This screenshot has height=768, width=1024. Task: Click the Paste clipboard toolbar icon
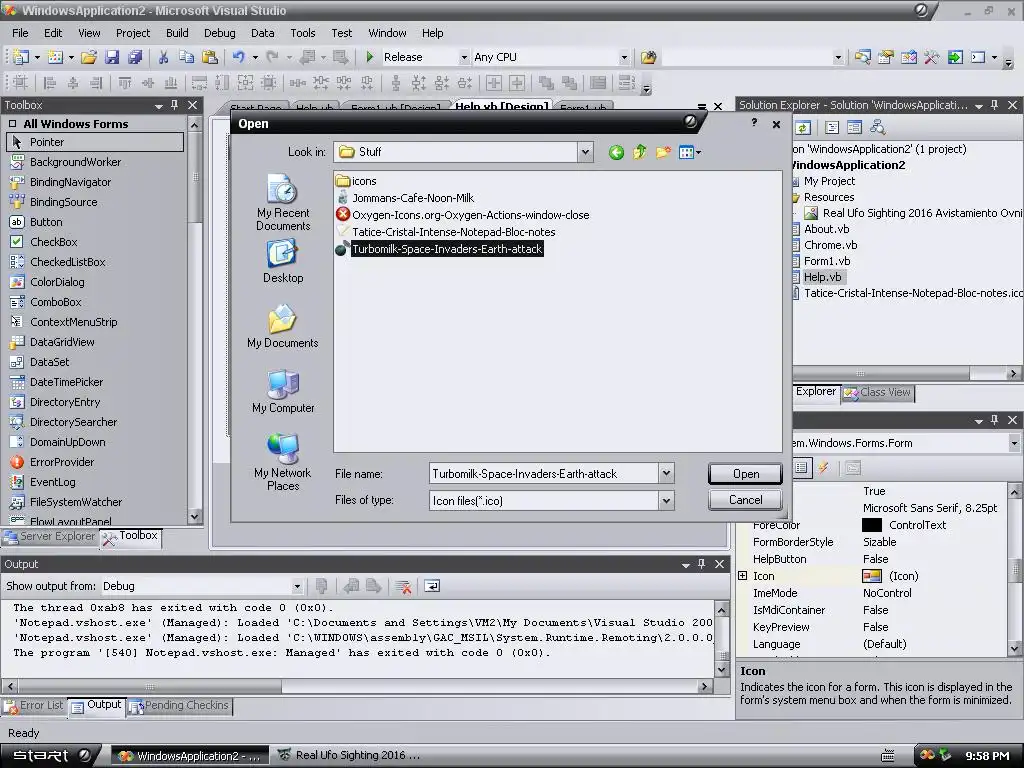(x=210, y=57)
